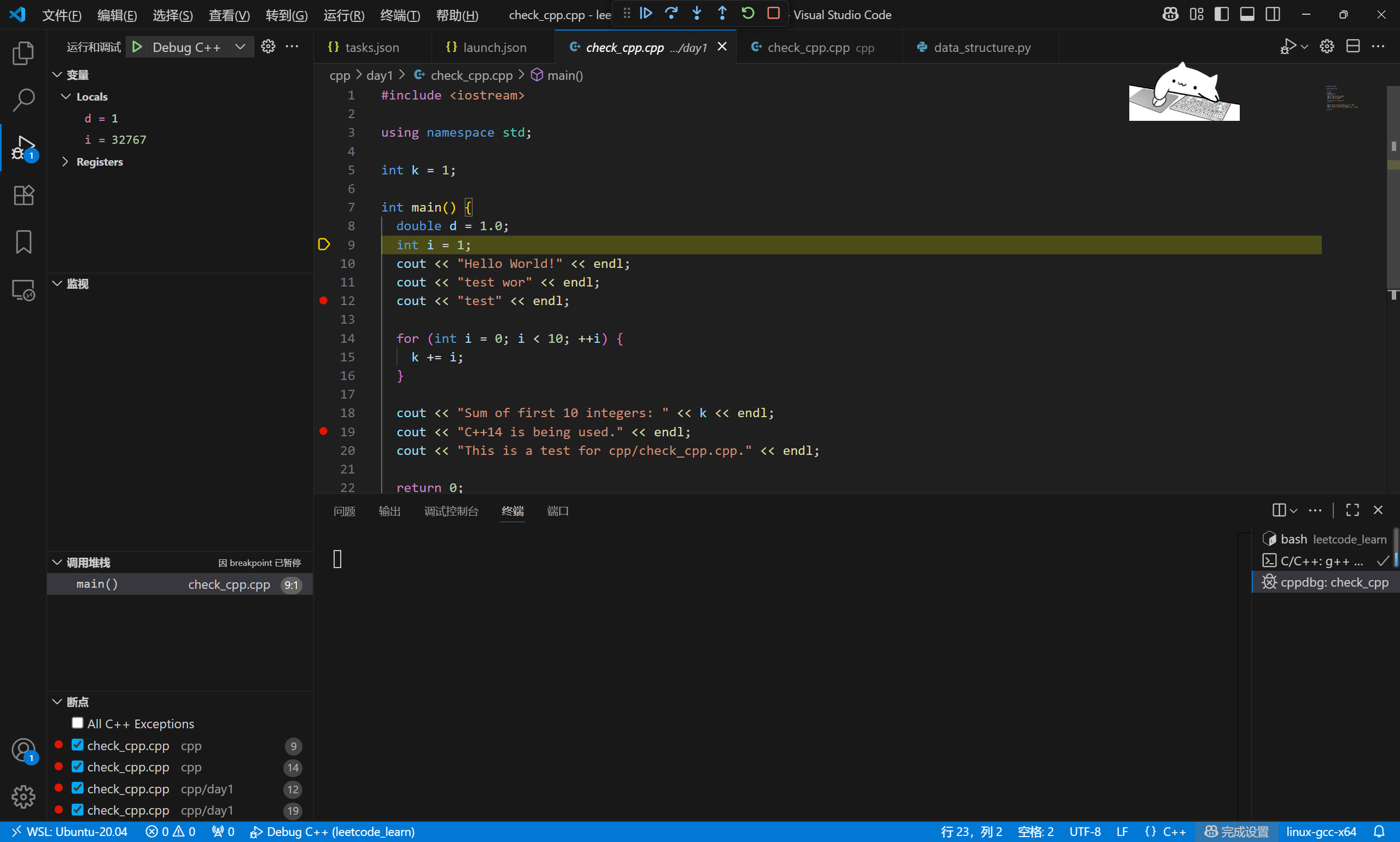This screenshot has height=842, width=1400.
Task: Open the Explorer view in activity bar
Action: tap(24, 53)
